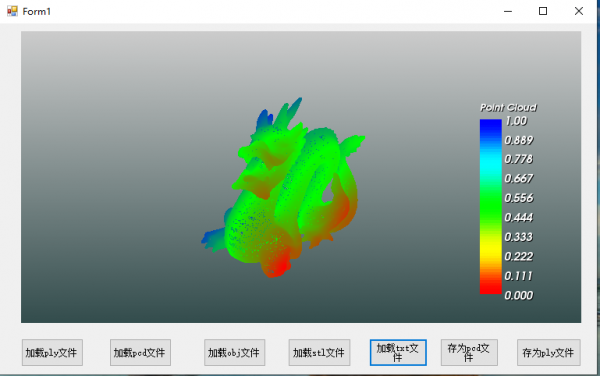Click the 加载ply文件 button

[52, 352]
